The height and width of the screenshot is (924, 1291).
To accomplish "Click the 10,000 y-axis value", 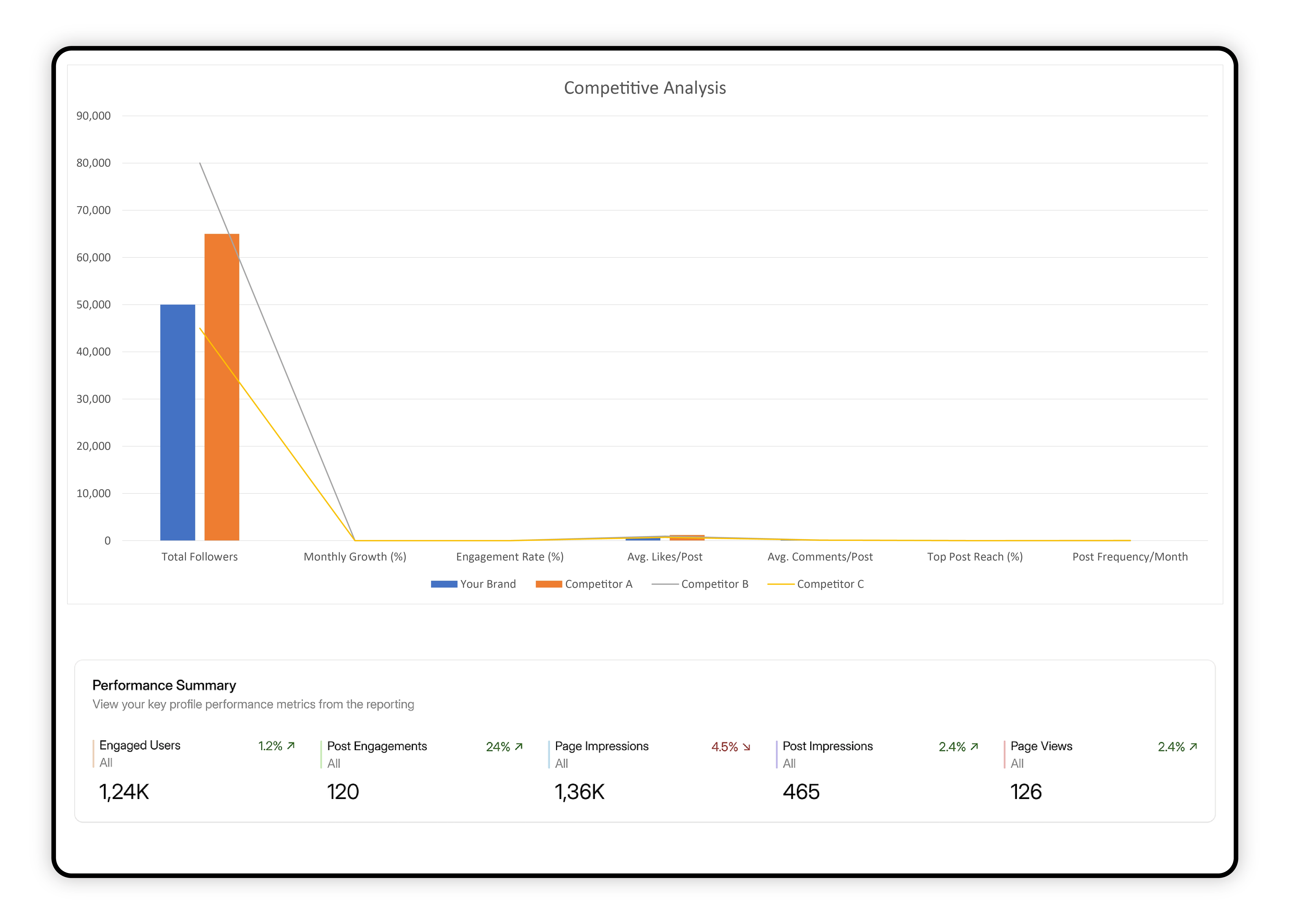I will coord(93,494).
